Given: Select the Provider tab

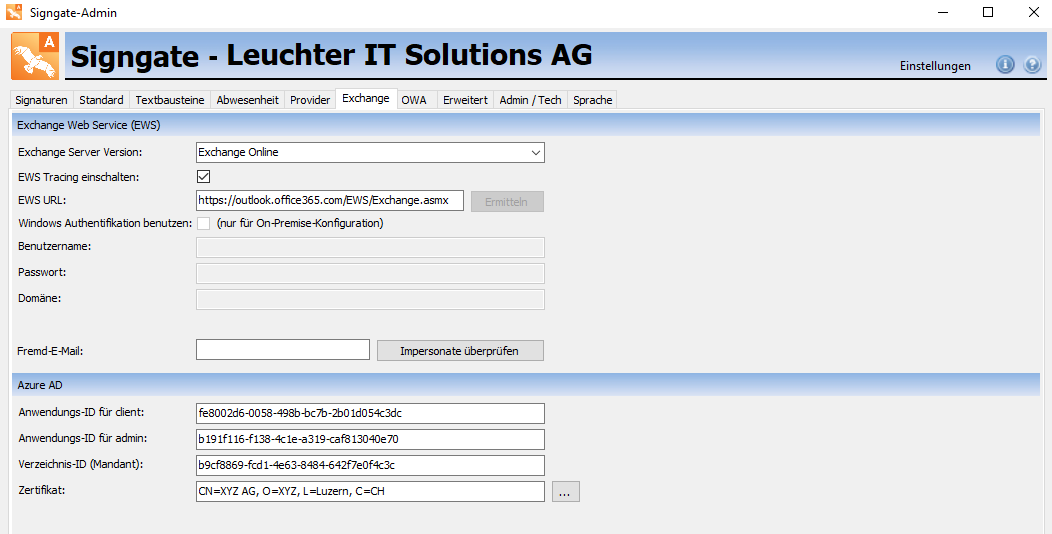Looking at the screenshot, I should tap(310, 100).
